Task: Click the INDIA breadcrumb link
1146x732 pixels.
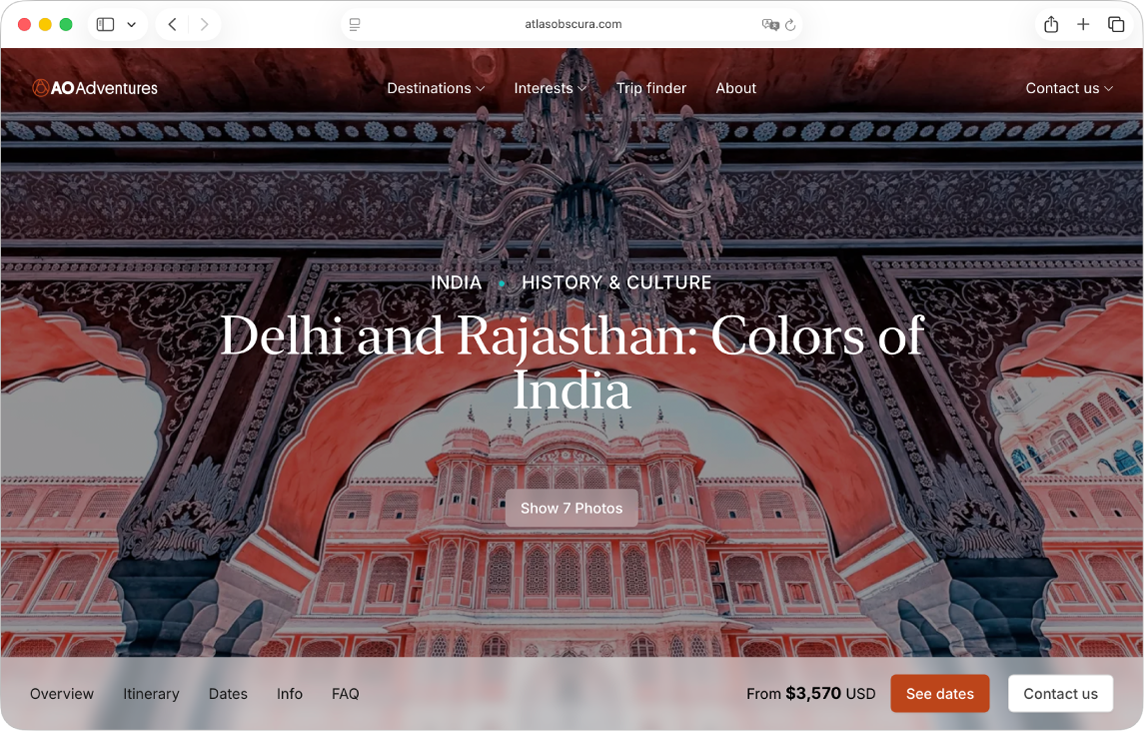Action: tap(457, 282)
